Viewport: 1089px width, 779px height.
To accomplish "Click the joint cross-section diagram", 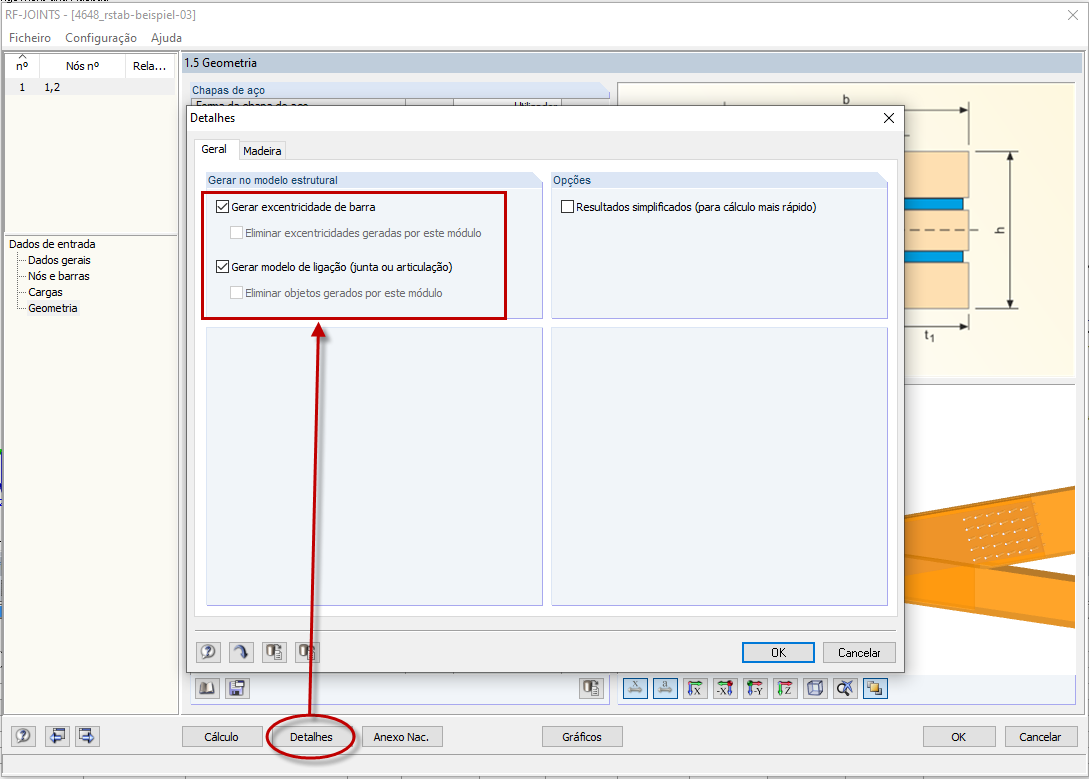I will click(990, 233).
